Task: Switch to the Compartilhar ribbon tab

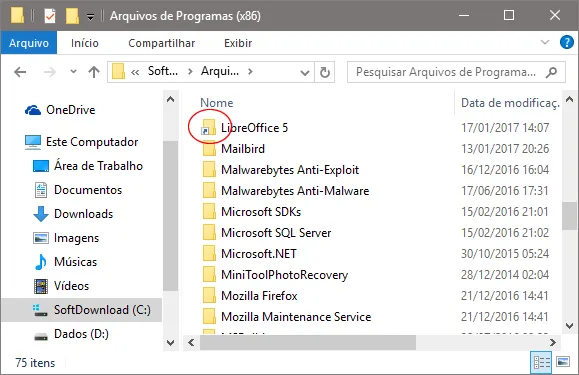Action: click(161, 43)
